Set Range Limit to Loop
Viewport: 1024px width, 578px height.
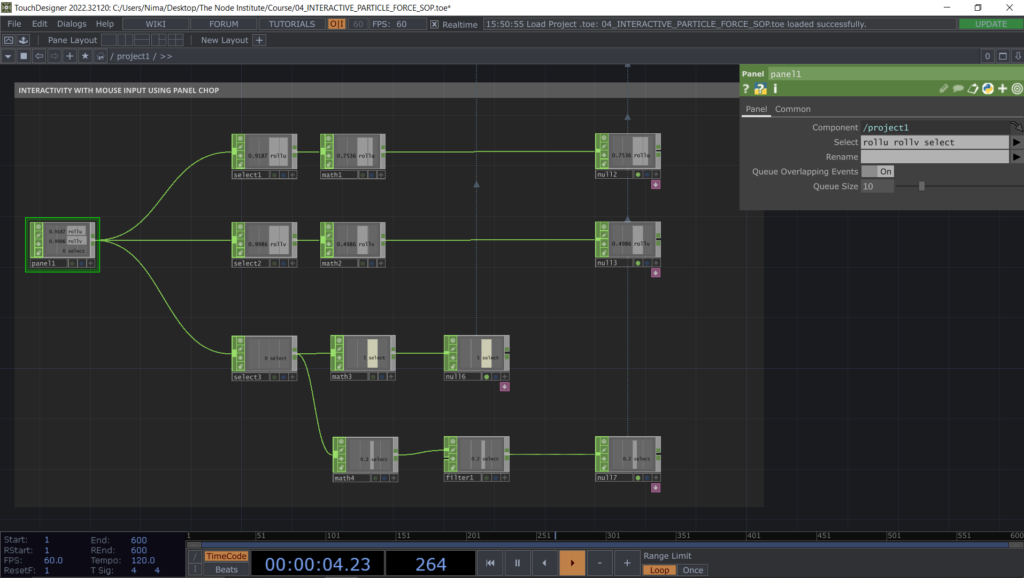click(x=660, y=570)
